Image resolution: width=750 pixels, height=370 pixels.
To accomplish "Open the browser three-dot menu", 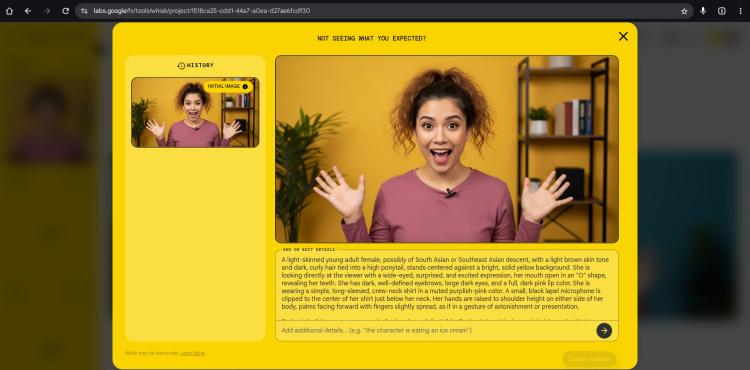I will 740,11.
